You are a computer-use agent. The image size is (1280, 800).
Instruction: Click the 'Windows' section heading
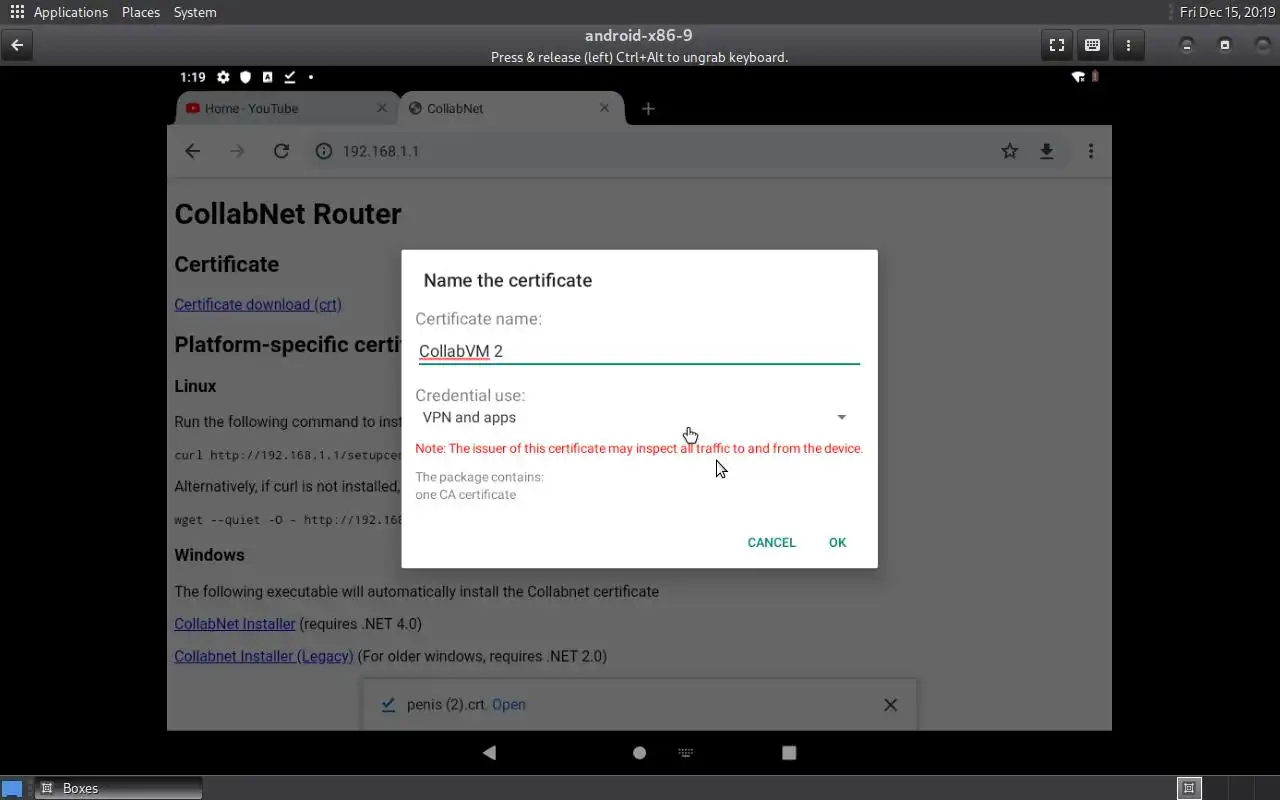point(209,555)
